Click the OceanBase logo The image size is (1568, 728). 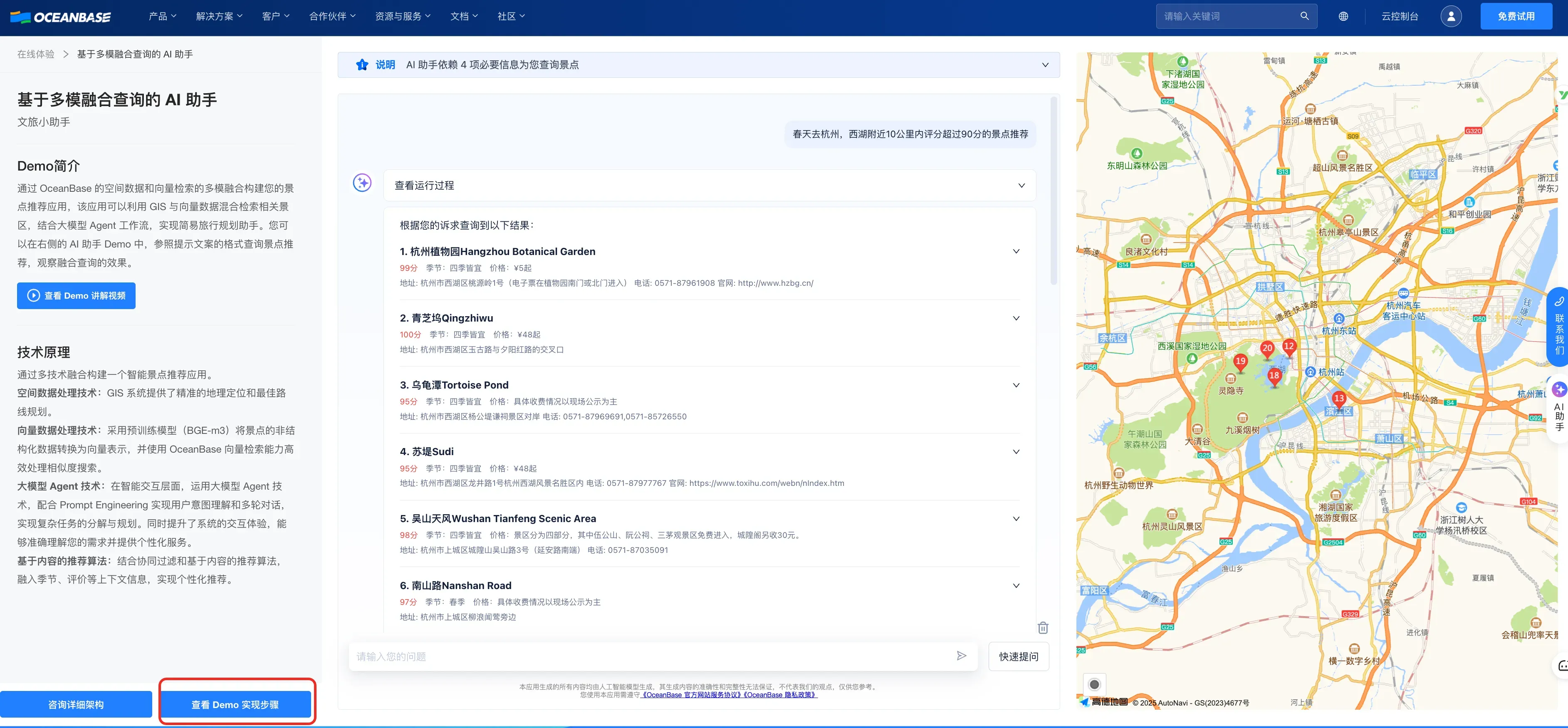(x=61, y=17)
